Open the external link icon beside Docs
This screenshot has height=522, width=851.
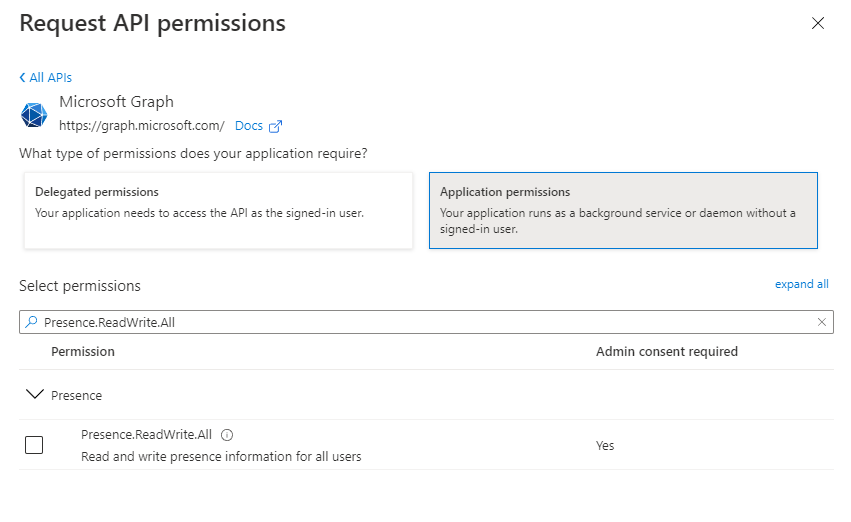[276, 126]
